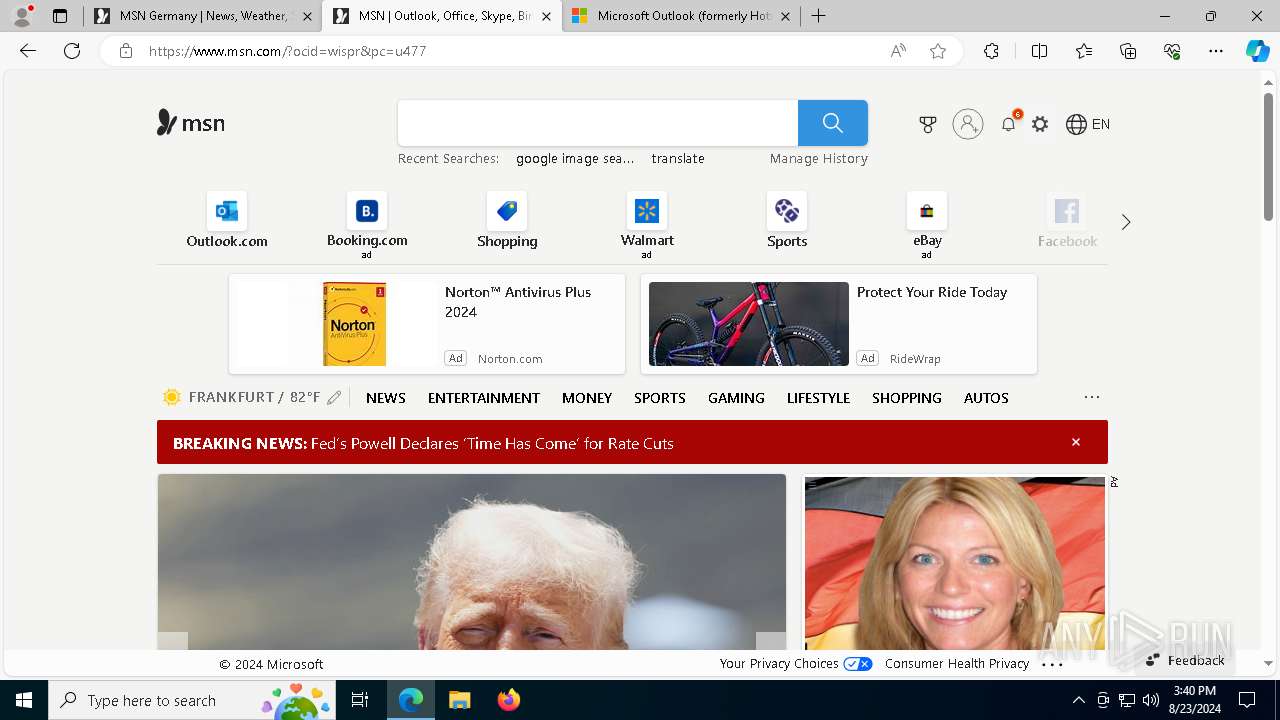Open Edge Settings and more menu
1280x720 pixels.
tap(1216, 51)
